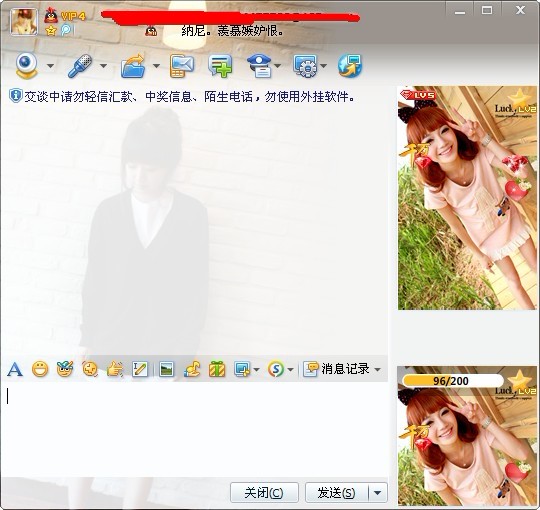540x510 pixels.
Task: Expand file transfer options arrow
Action: (156, 66)
